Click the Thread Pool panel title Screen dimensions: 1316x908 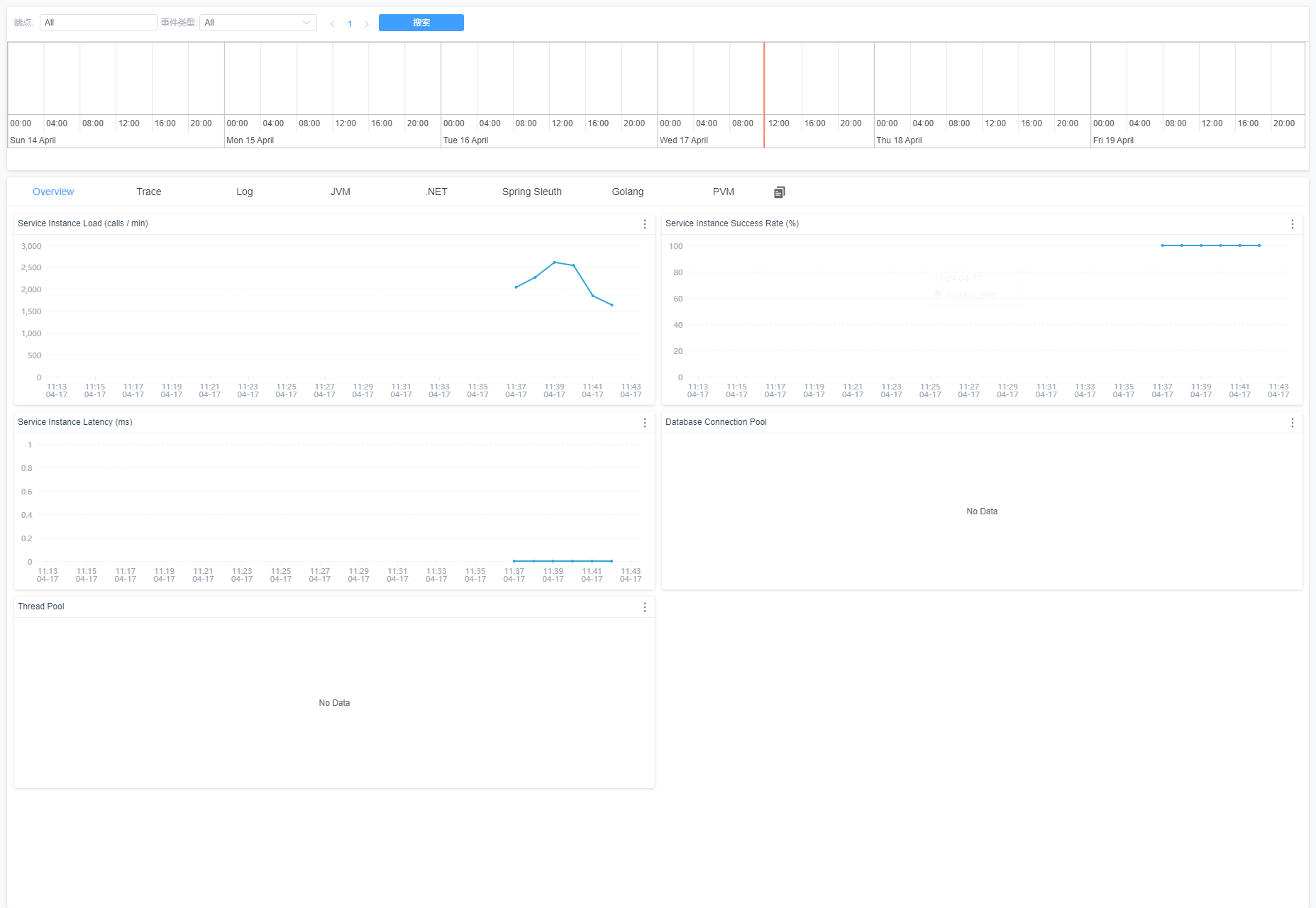[x=41, y=607]
